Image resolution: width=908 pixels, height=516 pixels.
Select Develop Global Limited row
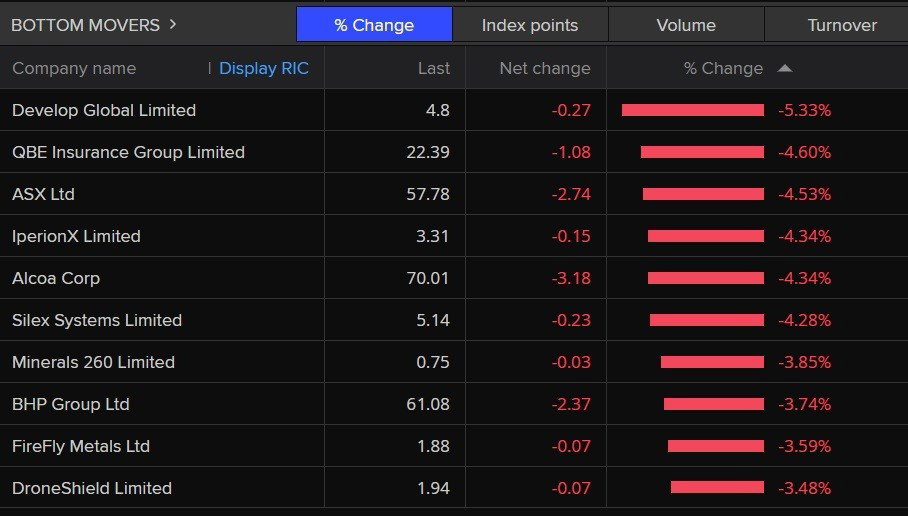click(454, 110)
